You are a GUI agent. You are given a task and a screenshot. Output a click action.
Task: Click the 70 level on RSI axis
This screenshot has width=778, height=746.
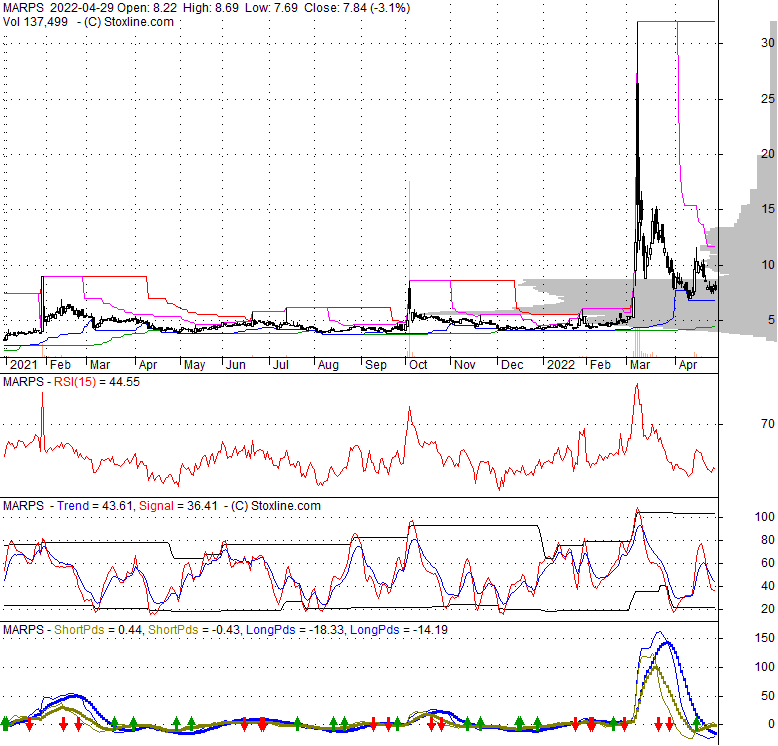click(768, 424)
